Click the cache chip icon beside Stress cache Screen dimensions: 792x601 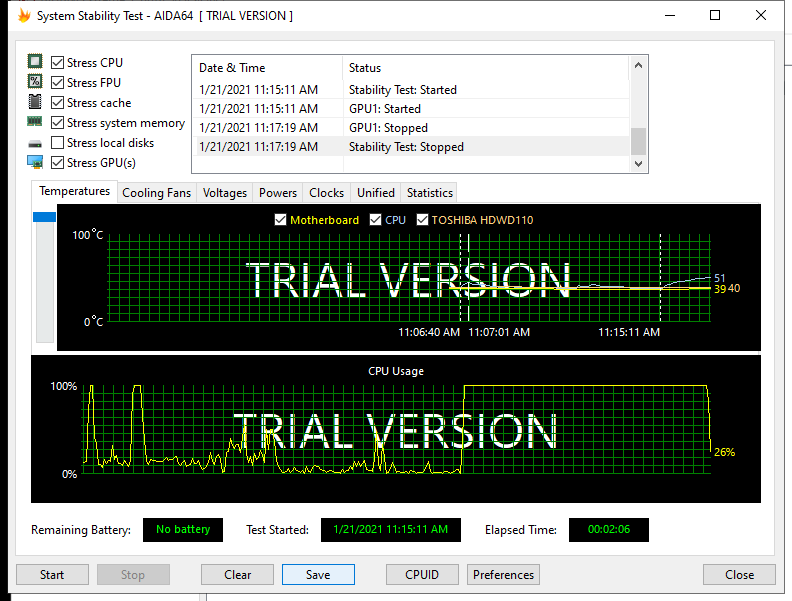coord(35,102)
